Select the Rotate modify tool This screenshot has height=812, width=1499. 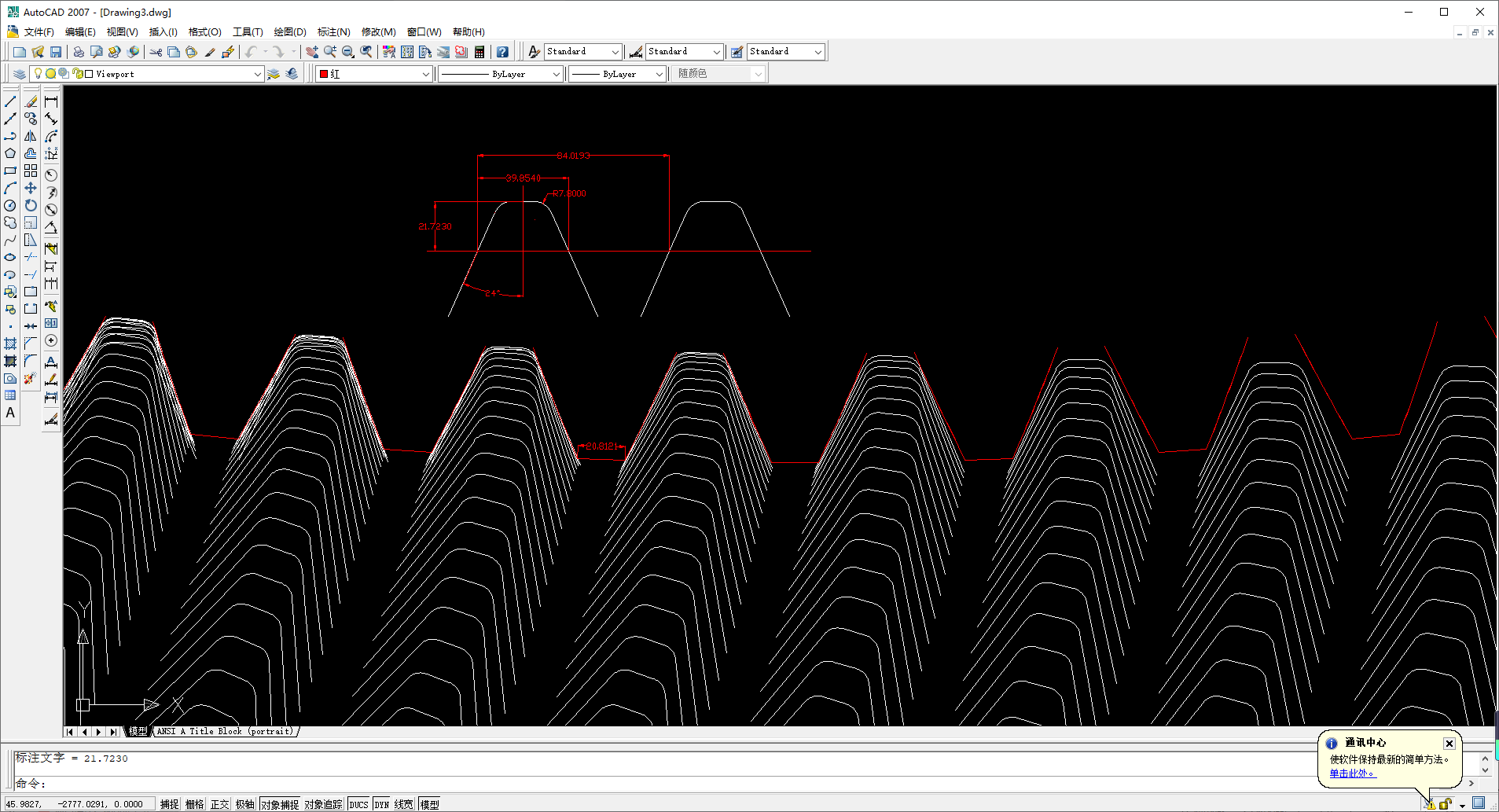click(x=31, y=205)
